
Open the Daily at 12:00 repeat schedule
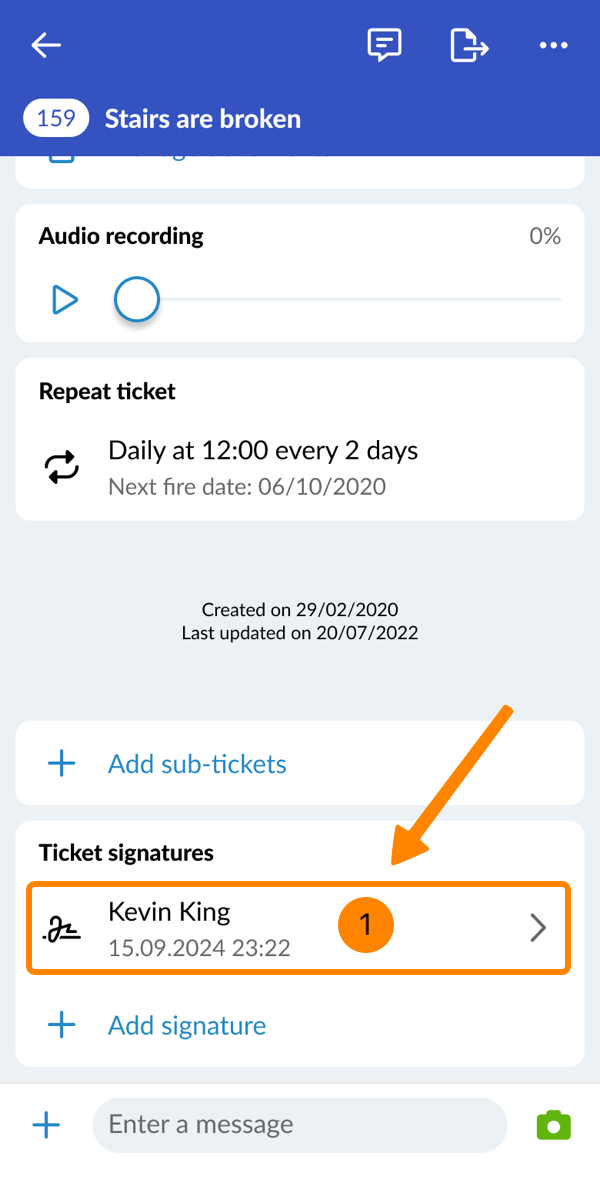point(263,451)
